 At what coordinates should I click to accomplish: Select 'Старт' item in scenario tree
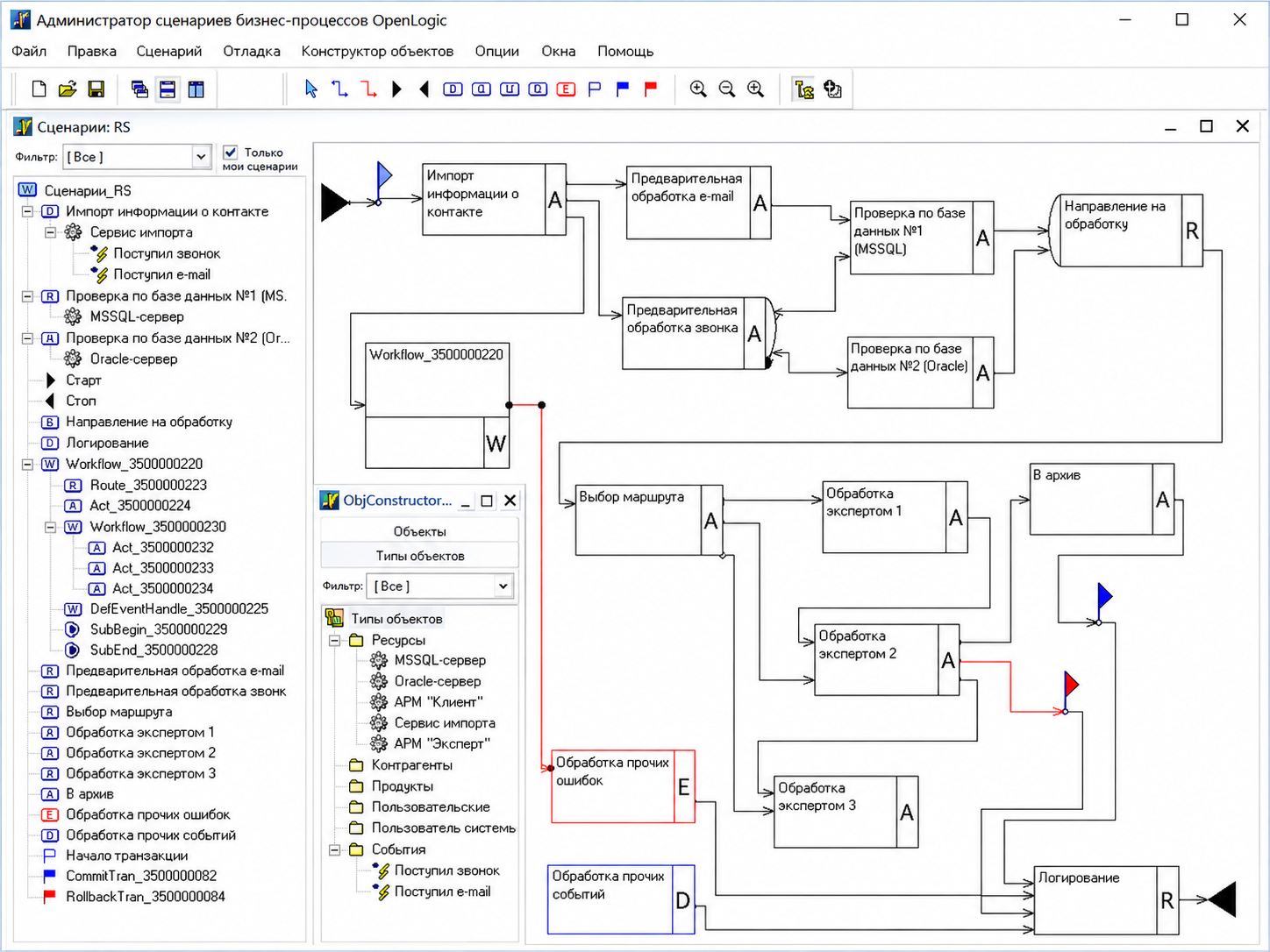(83, 380)
